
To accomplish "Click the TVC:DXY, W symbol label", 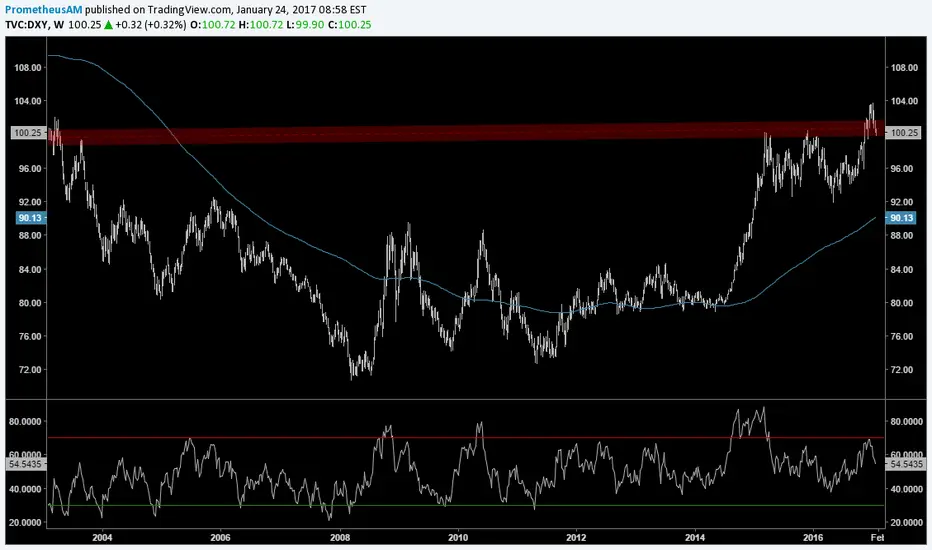I will click(34, 25).
